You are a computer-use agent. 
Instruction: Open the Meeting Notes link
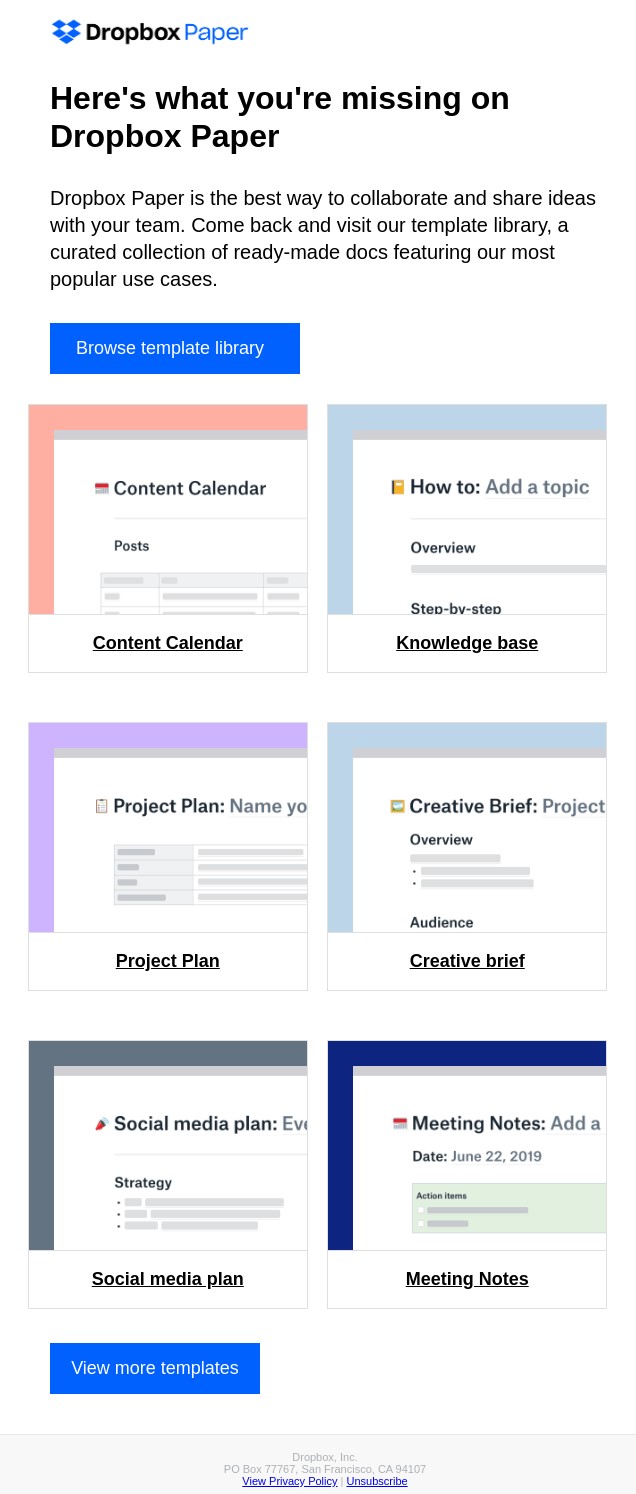467,1279
